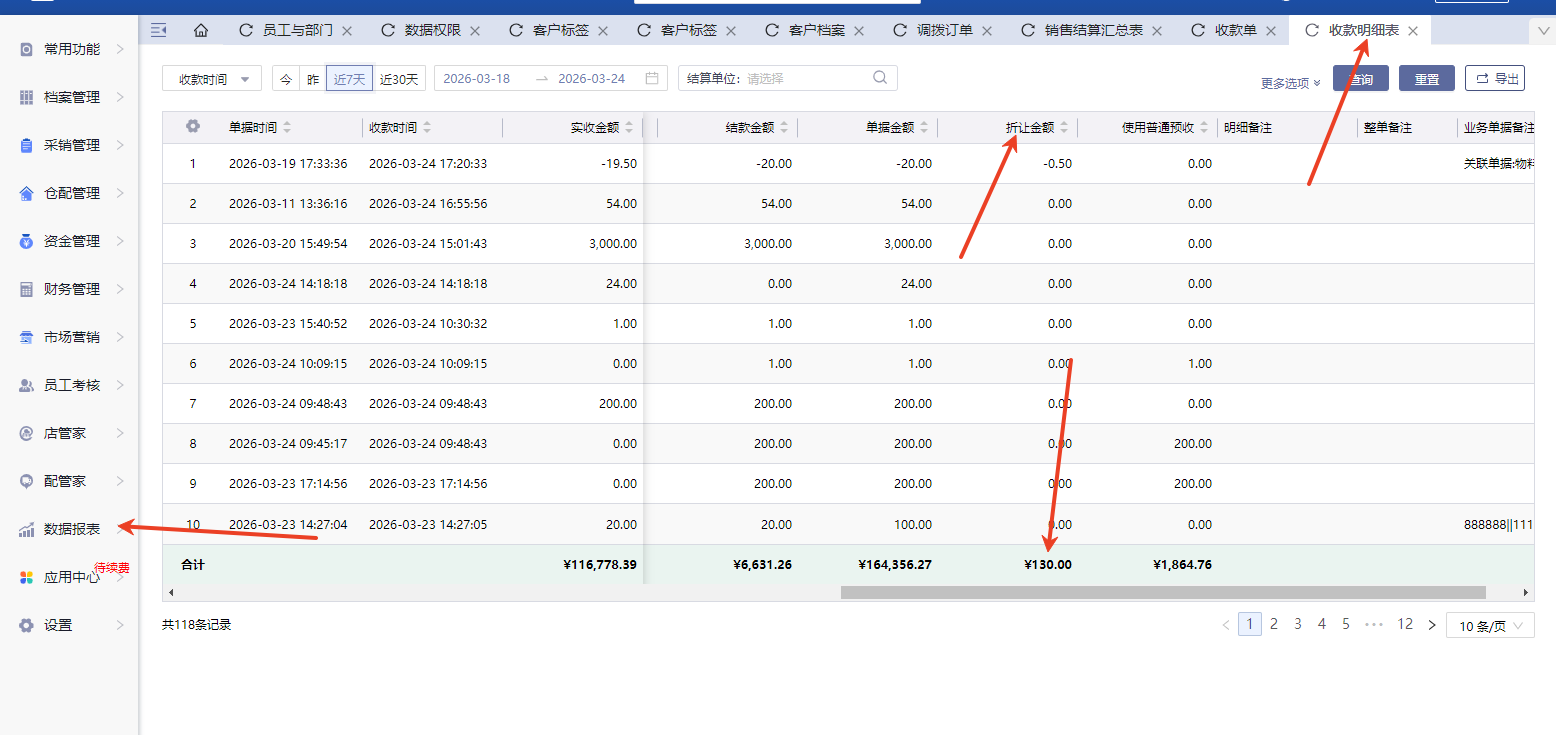The height and width of the screenshot is (735, 1556).
Task: Select the 昨 (yesterday) quick filter
Action: (x=313, y=79)
